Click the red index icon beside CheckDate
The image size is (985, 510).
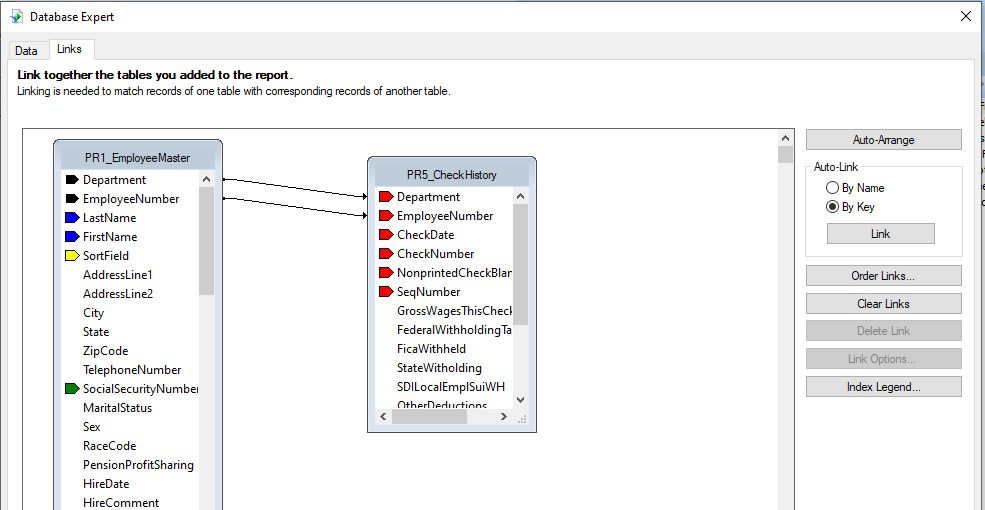(x=386, y=235)
